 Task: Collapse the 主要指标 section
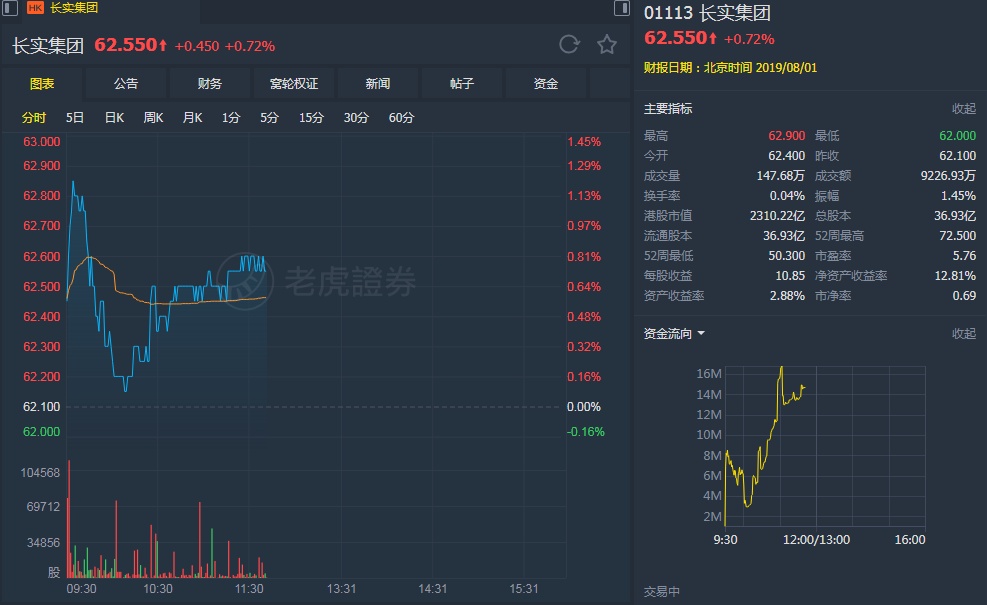point(963,108)
